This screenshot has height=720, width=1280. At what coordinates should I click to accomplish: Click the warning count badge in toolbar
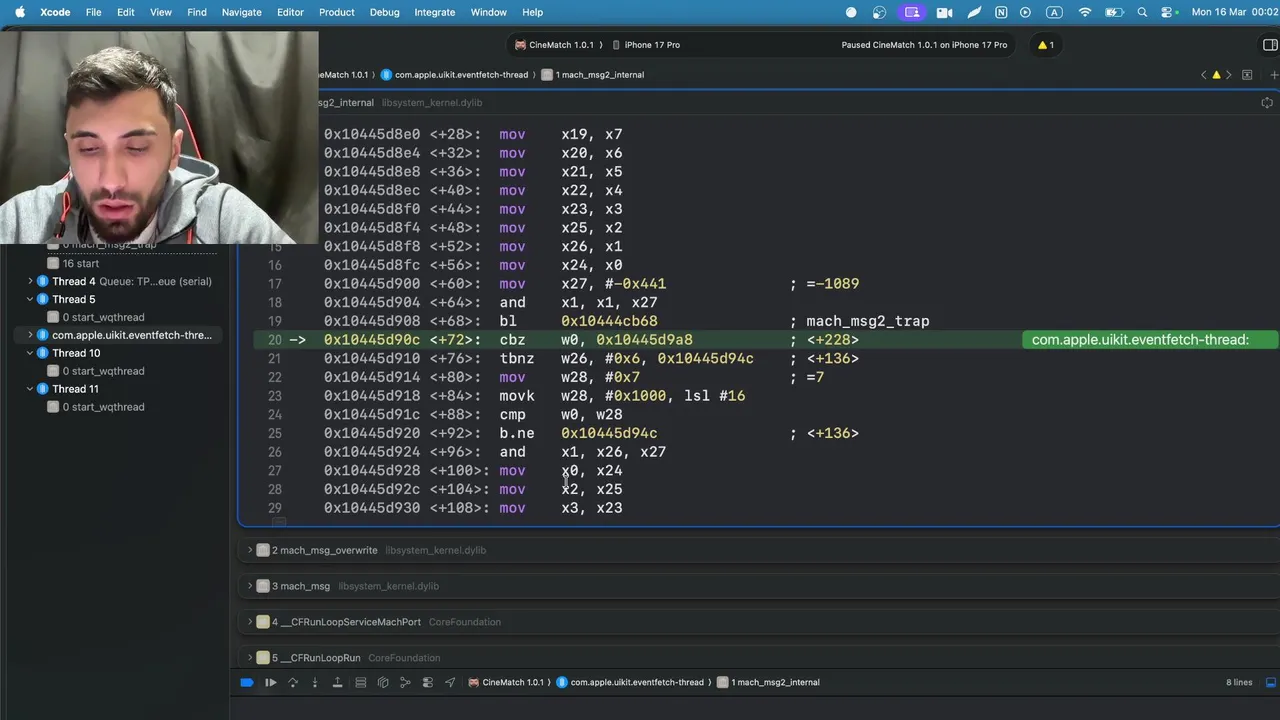pos(1046,45)
